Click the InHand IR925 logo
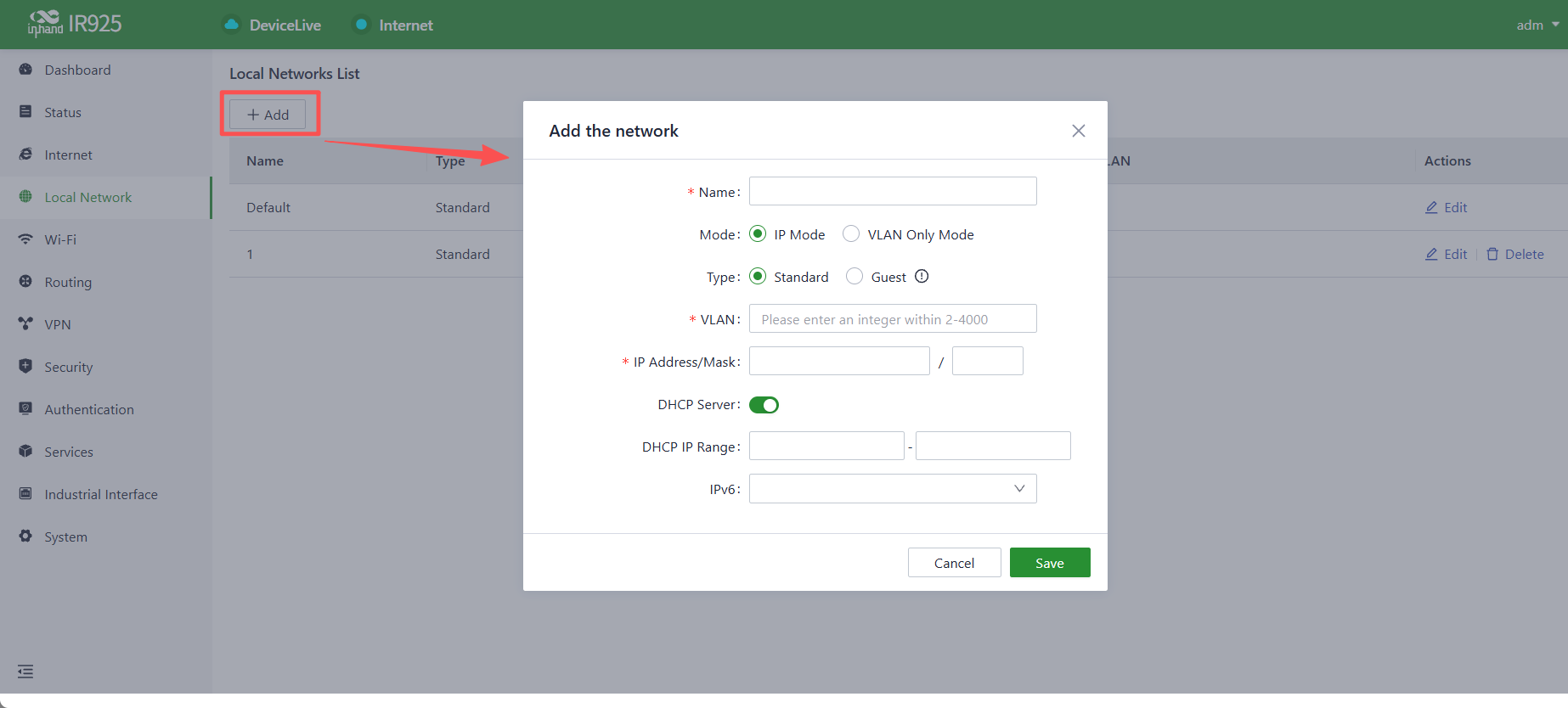Screen dimensions: 1568x708 click(75, 24)
